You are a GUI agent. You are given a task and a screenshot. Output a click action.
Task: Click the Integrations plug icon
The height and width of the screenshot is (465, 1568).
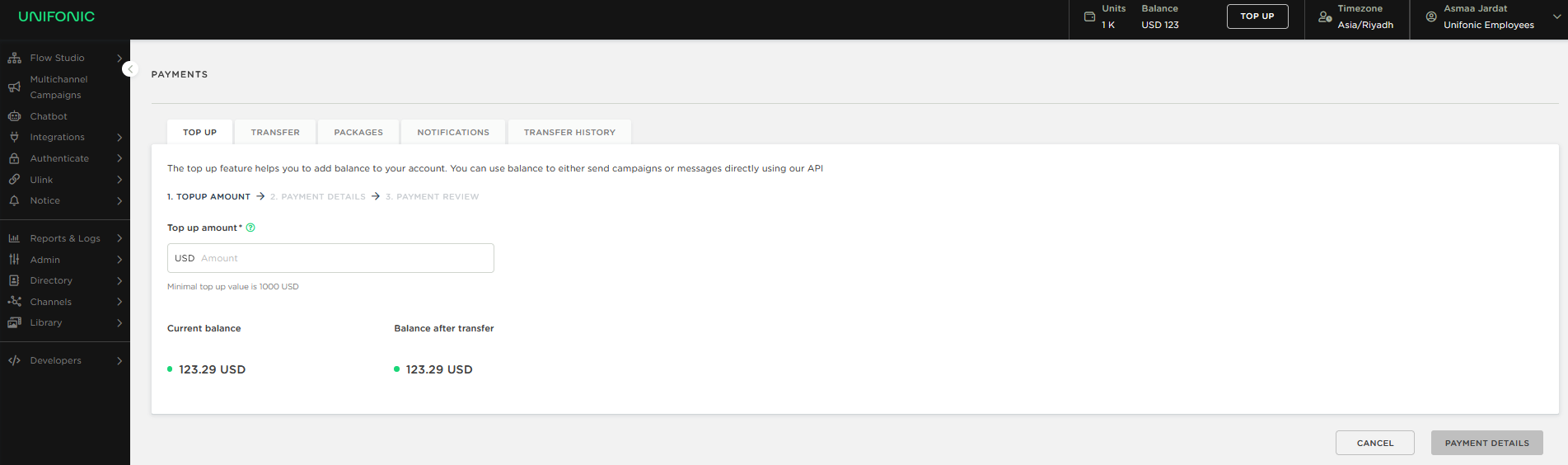(x=14, y=137)
